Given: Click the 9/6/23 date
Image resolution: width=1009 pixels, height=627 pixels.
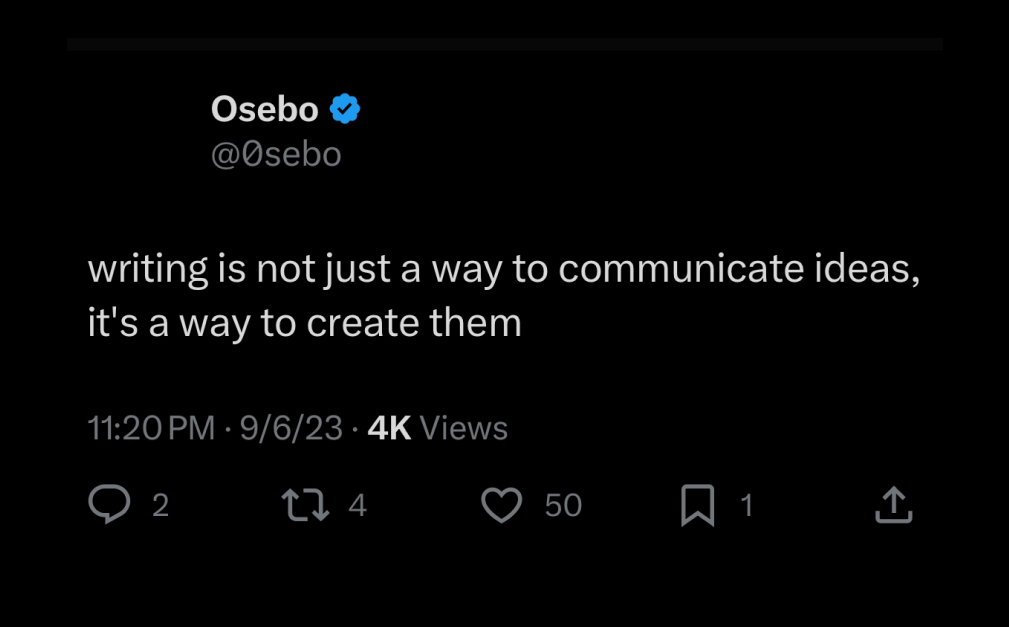Looking at the screenshot, I should pyautogui.click(x=291, y=429).
